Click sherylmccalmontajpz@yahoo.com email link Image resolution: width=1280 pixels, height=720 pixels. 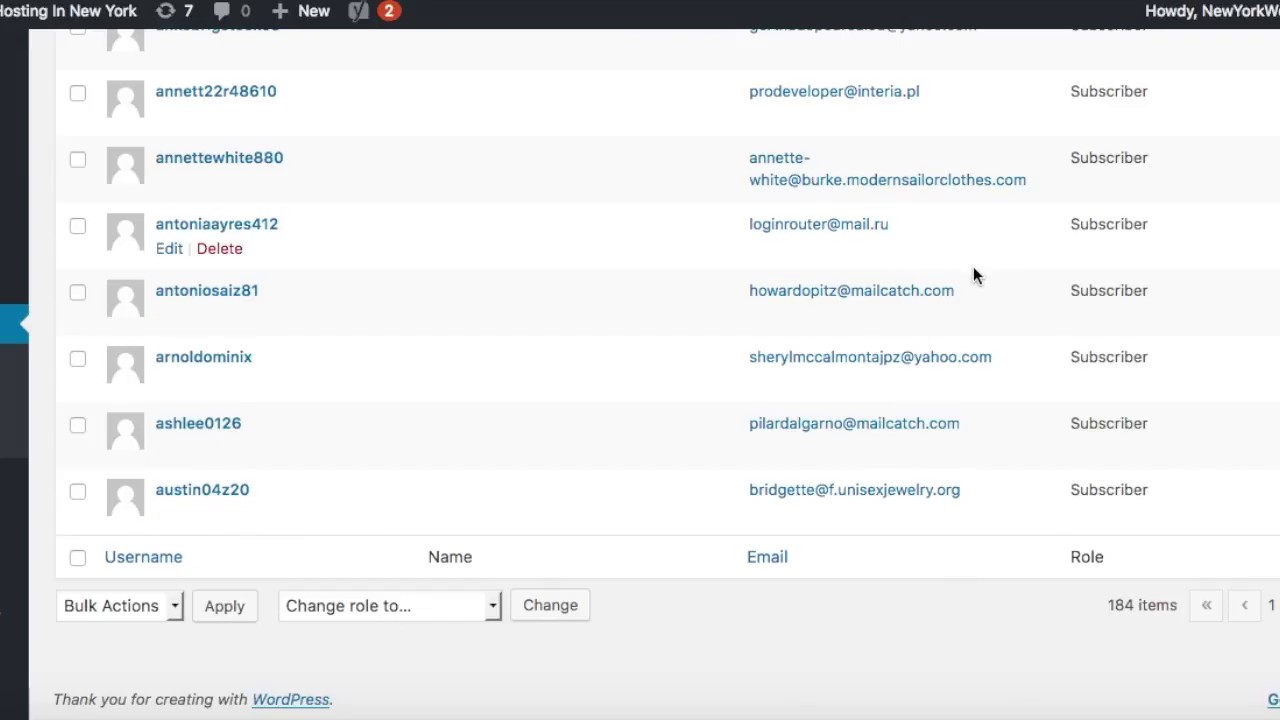pyautogui.click(x=870, y=357)
